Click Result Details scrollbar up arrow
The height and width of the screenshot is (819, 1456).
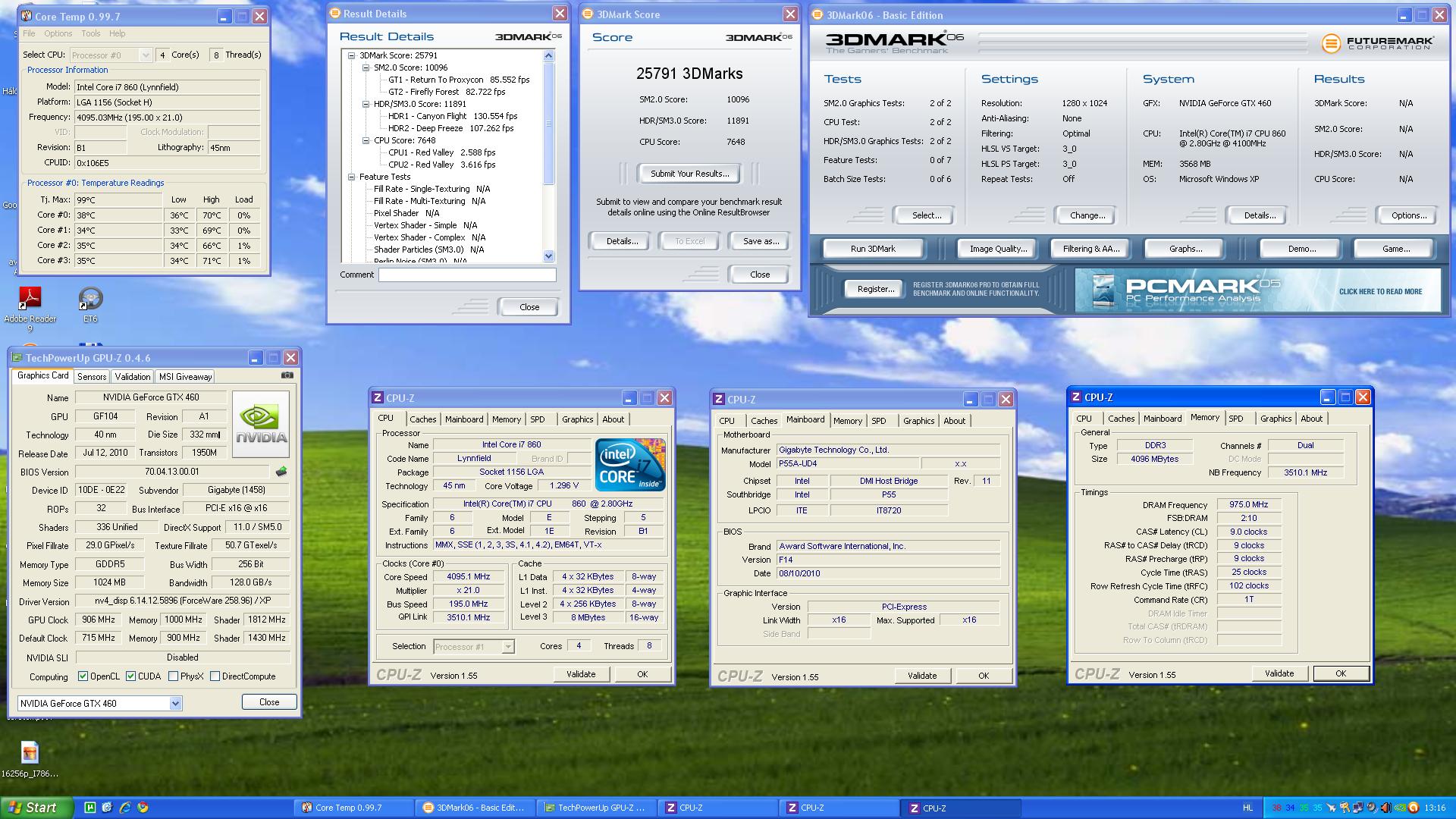(x=549, y=55)
